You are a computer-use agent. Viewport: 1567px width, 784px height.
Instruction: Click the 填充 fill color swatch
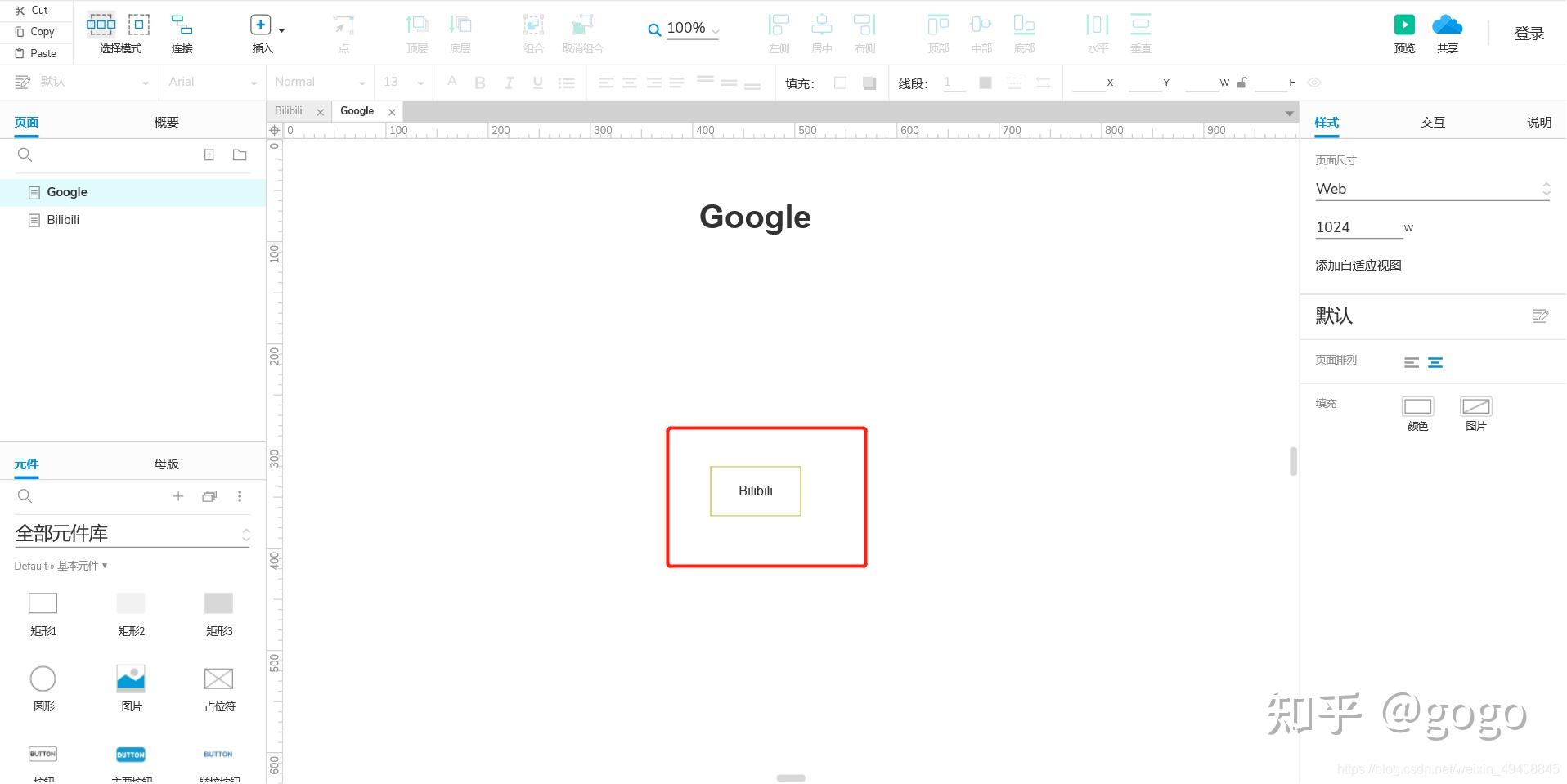pyautogui.click(x=840, y=83)
